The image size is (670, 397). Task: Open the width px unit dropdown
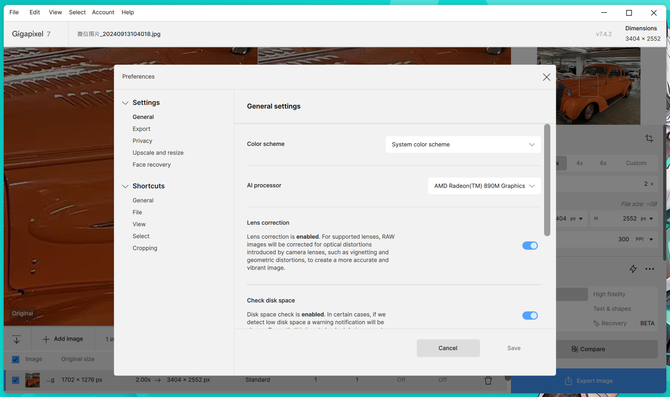click(576, 218)
